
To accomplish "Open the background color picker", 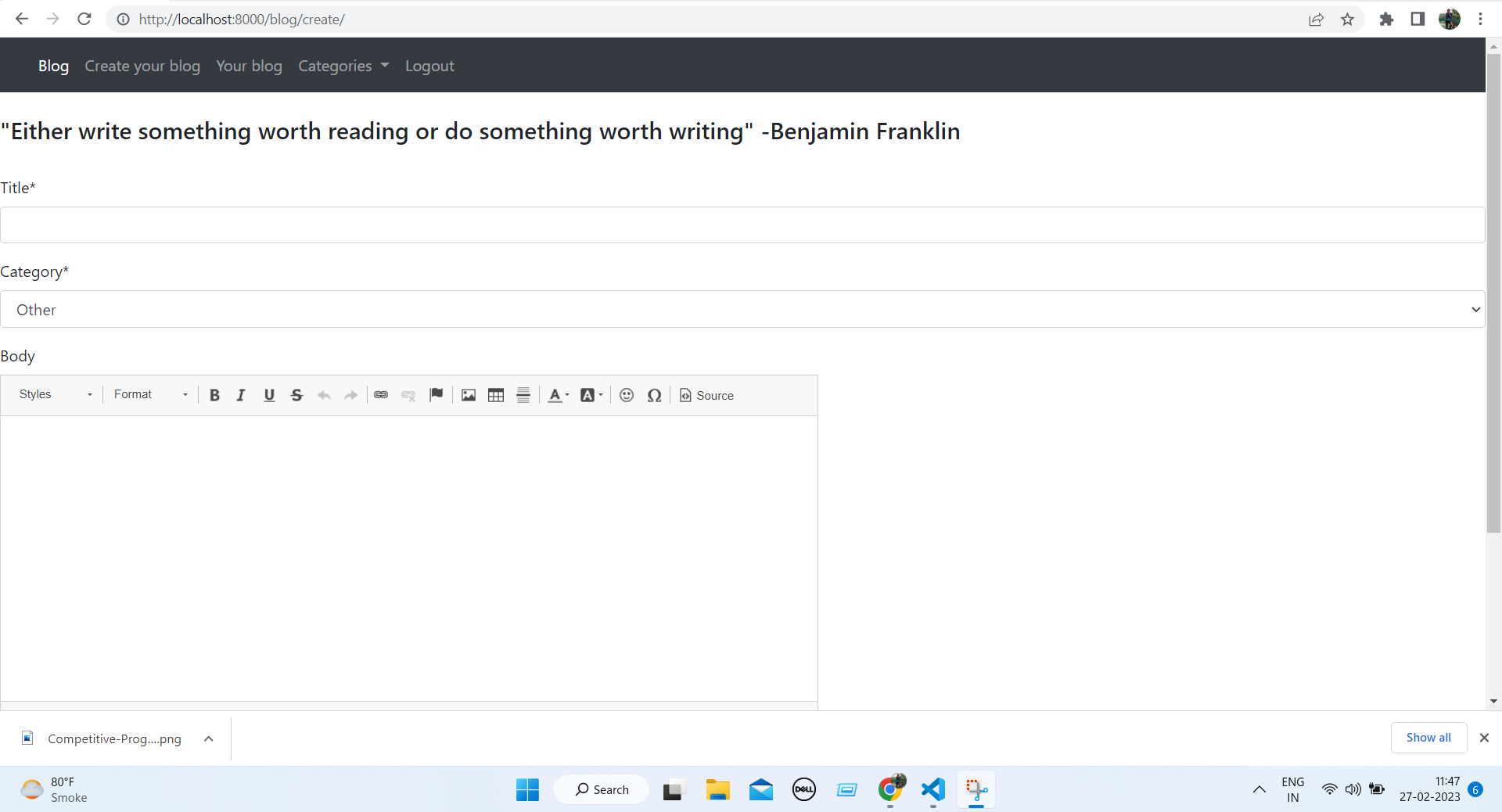I will point(591,395).
